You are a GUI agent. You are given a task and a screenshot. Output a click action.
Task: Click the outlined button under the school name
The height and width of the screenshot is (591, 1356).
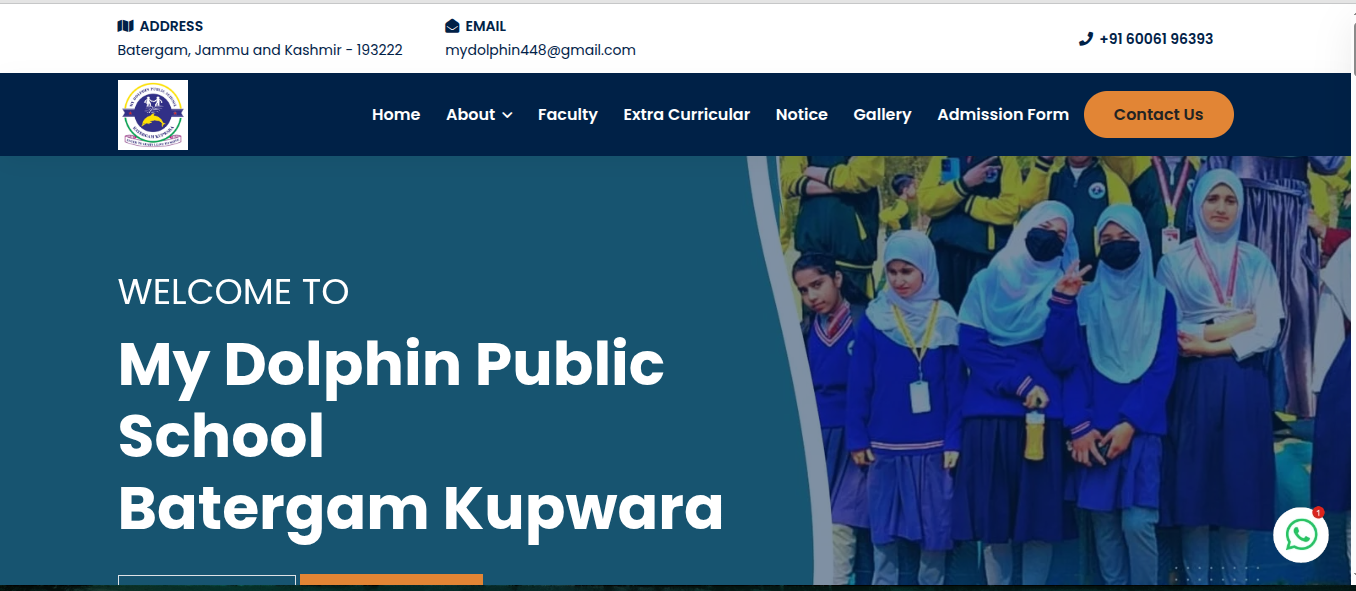click(206, 584)
